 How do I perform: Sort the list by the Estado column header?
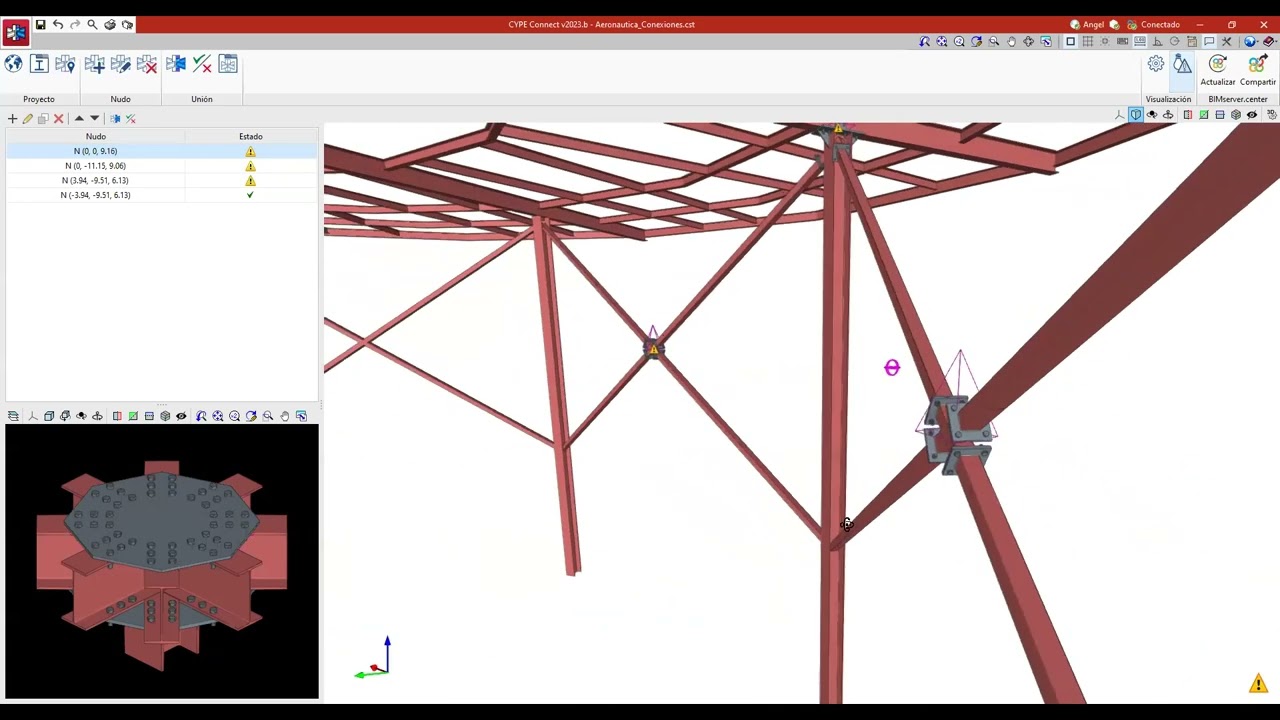click(x=251, y=136)
